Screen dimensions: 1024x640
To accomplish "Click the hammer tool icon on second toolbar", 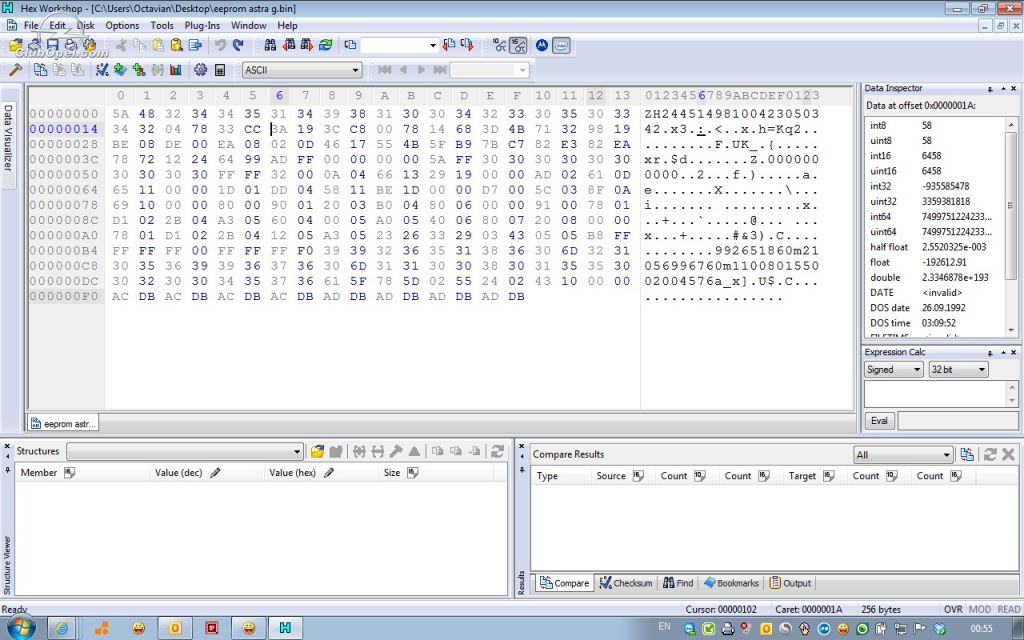I will point(16,70).
